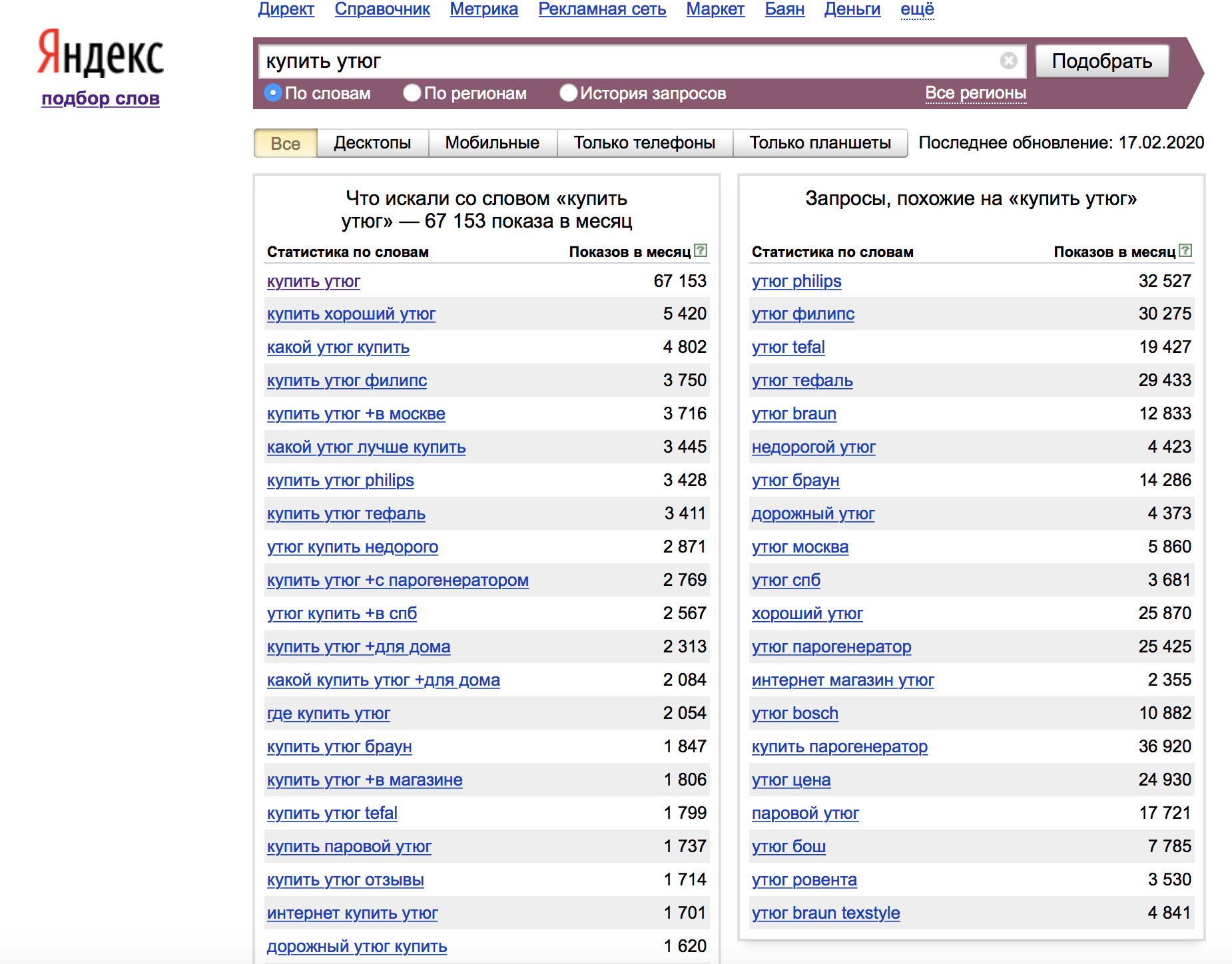Open the утюг bosch similar query
Image resolution: width=1232 pixels, height=964 pixels.
click(794, 714)
